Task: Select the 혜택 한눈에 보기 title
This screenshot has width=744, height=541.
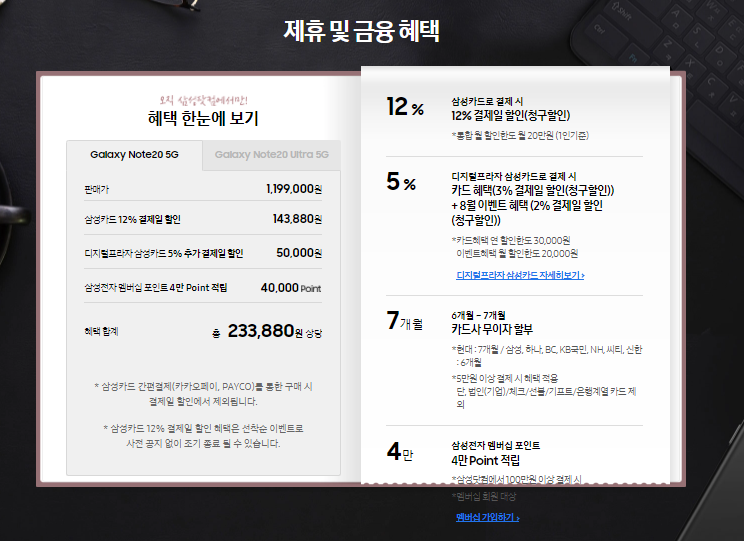Action: pos(203,118)
